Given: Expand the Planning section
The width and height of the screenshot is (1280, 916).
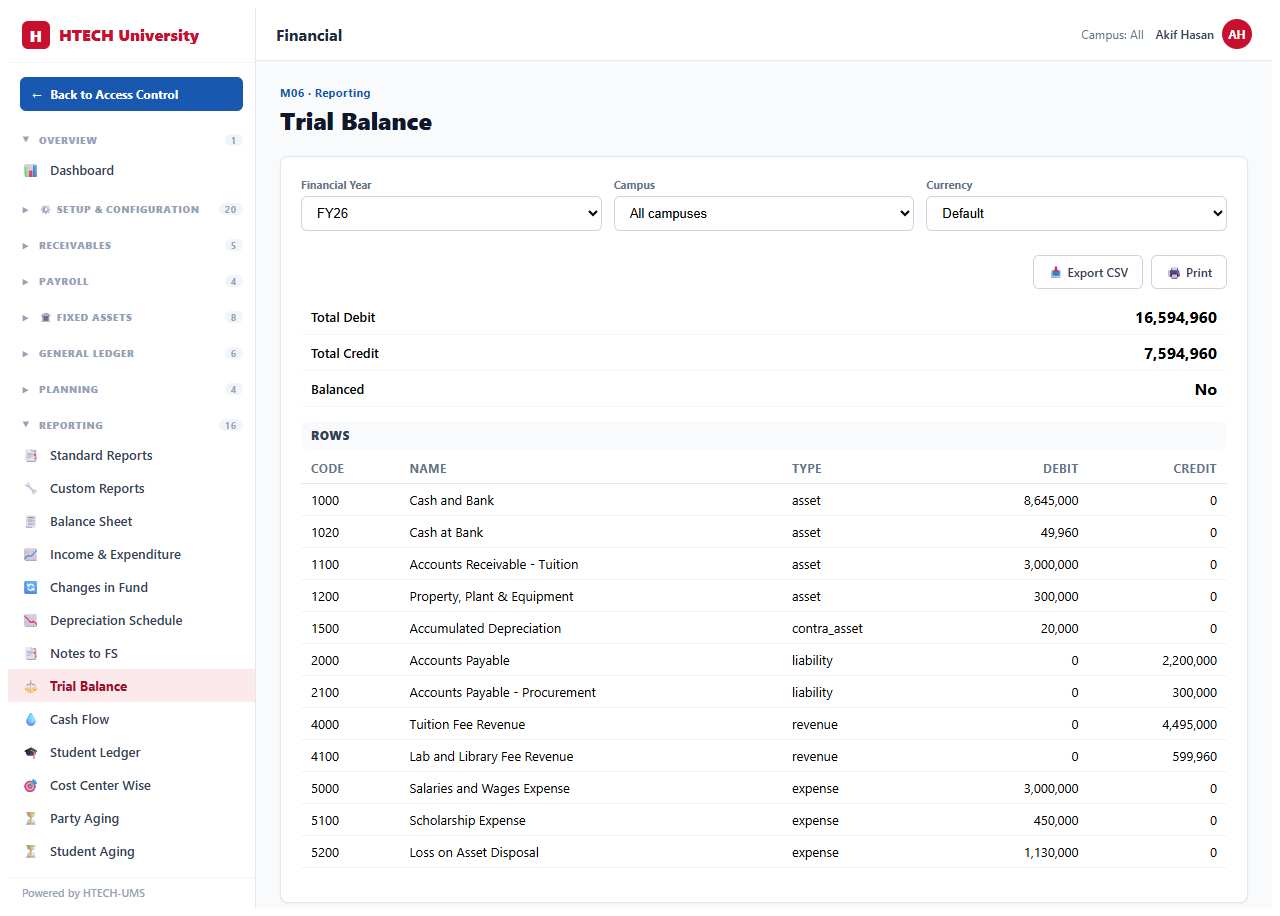Looking at the screenshot, I should click(x=131, y=390).
